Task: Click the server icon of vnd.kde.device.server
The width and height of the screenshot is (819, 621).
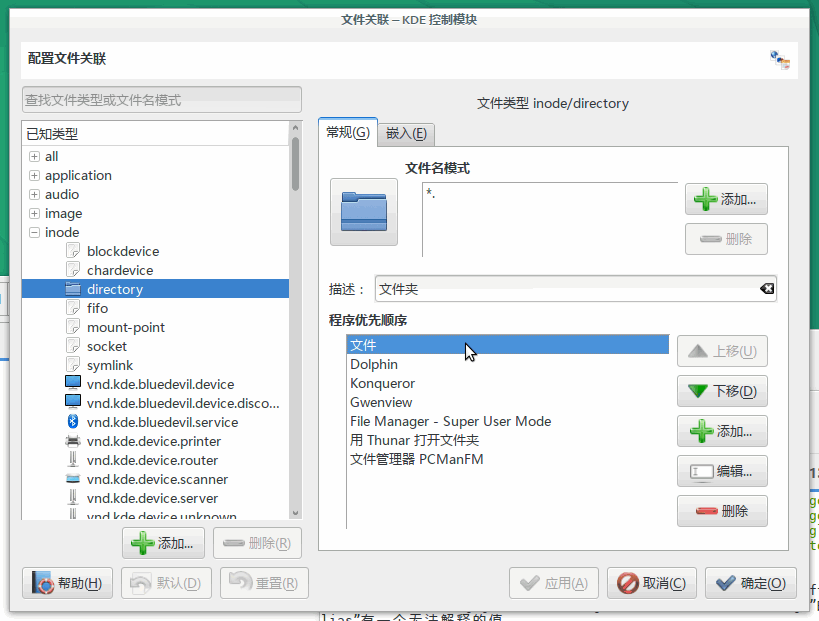Action: 73,498
